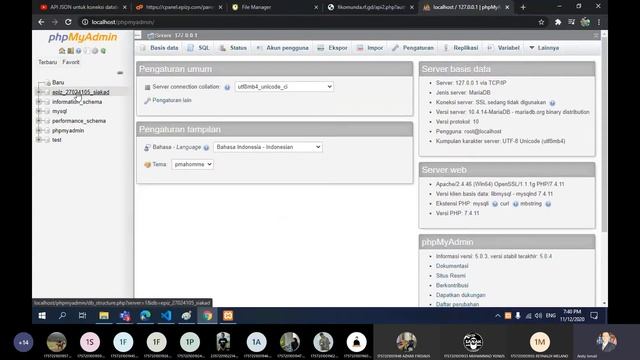640x360 pixels.
Task: Open the volume control in system tray
Action: click(538, 316)
